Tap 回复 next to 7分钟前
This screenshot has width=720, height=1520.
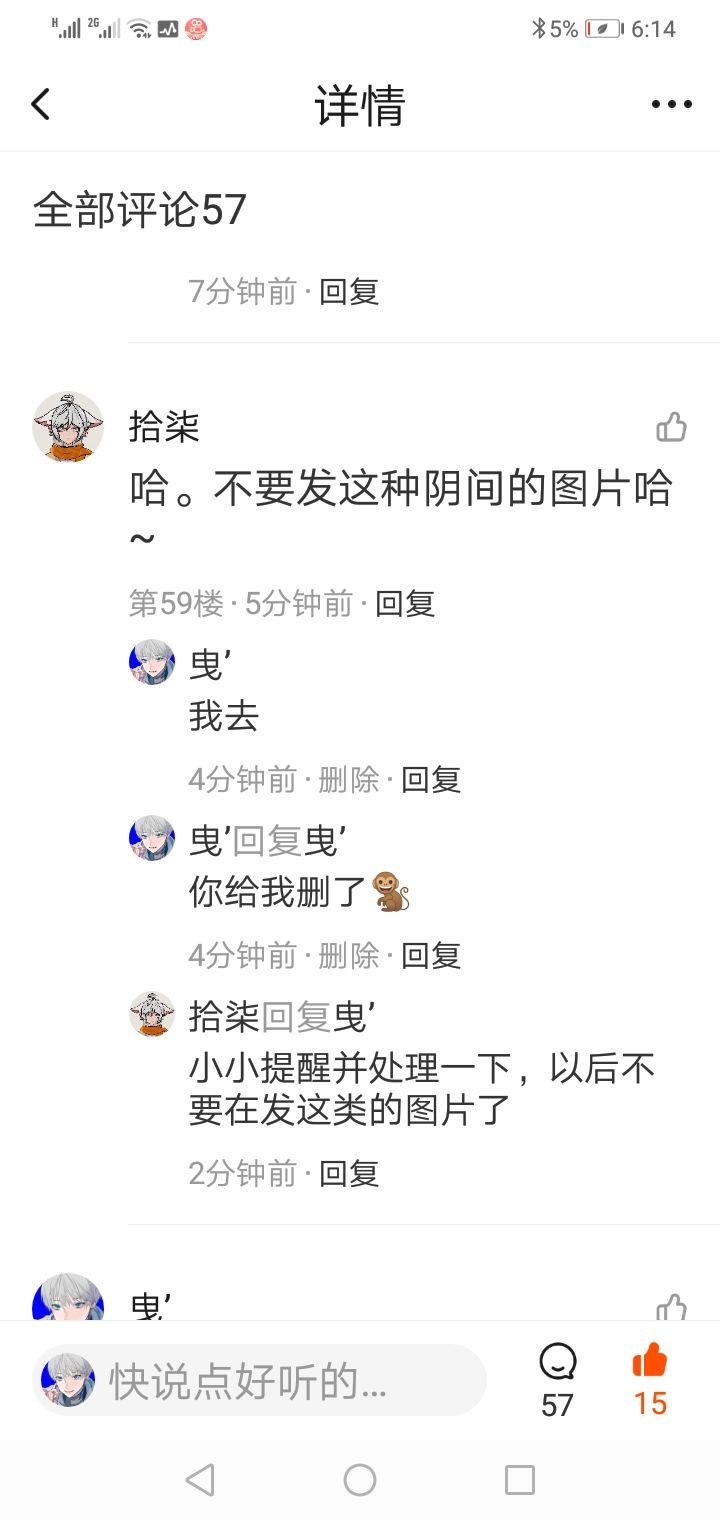[x=349, y=291]
